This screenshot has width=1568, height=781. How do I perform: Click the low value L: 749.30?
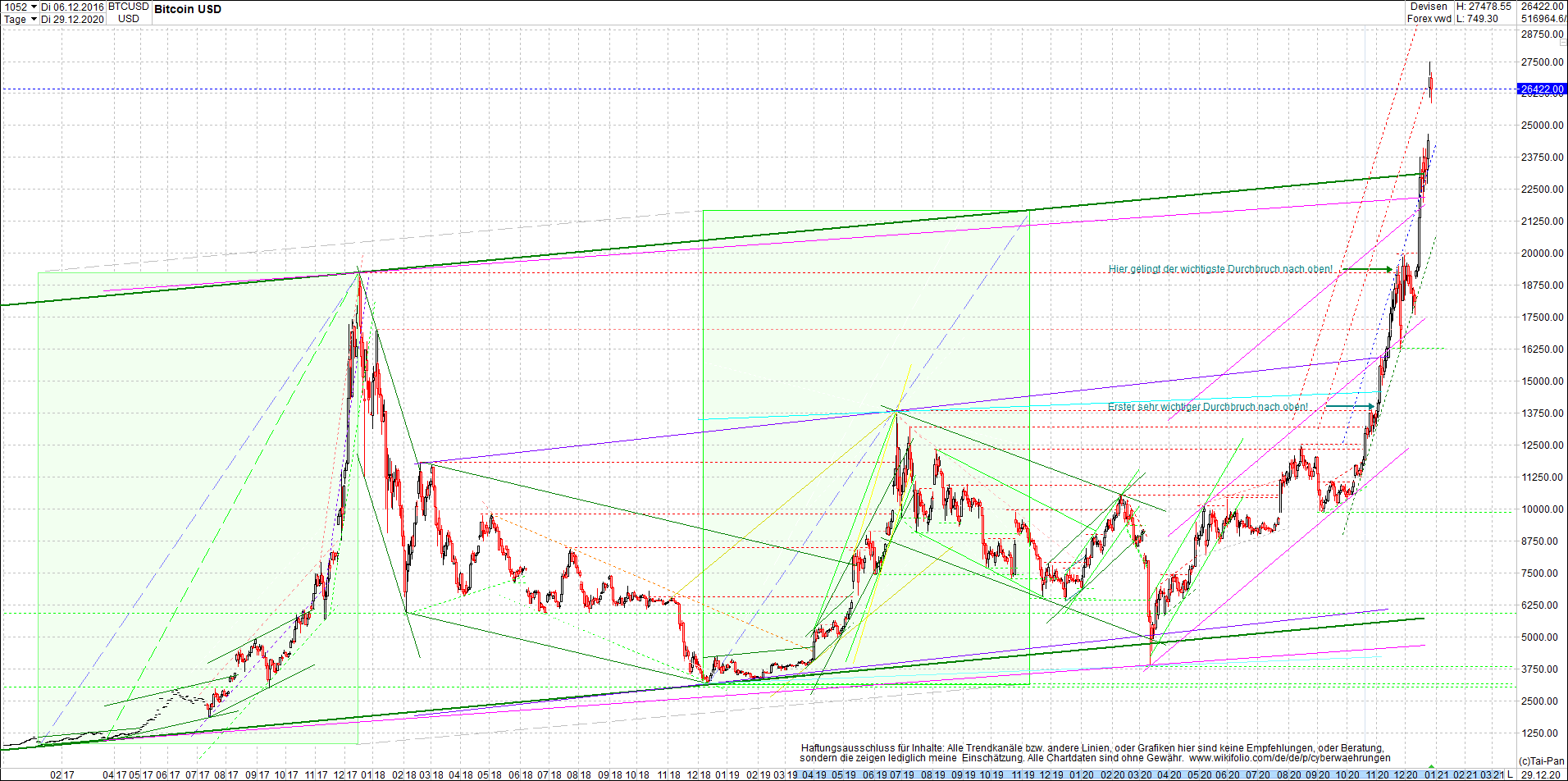click(x=1477, y=19)
